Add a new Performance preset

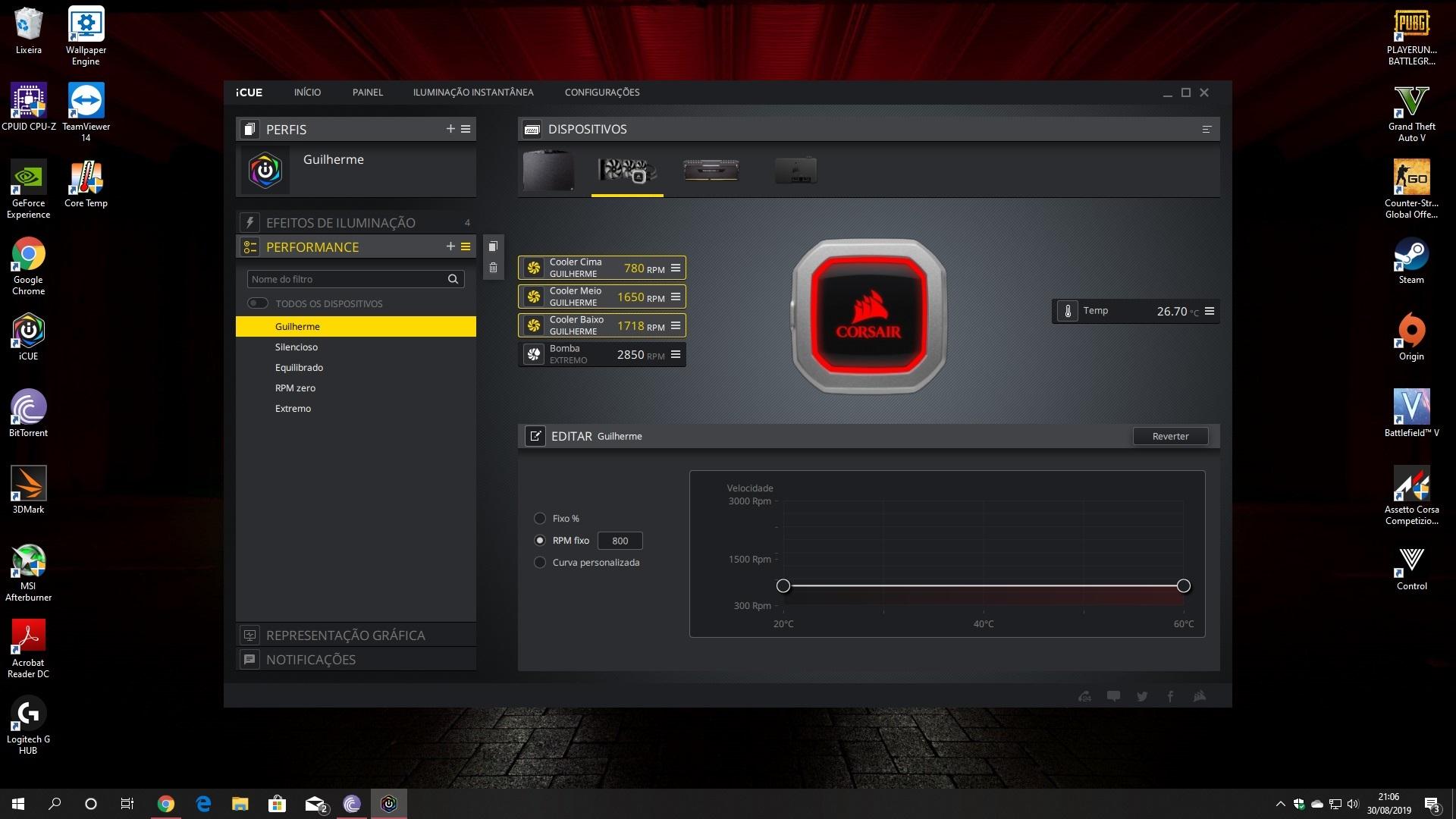[450, 246]
